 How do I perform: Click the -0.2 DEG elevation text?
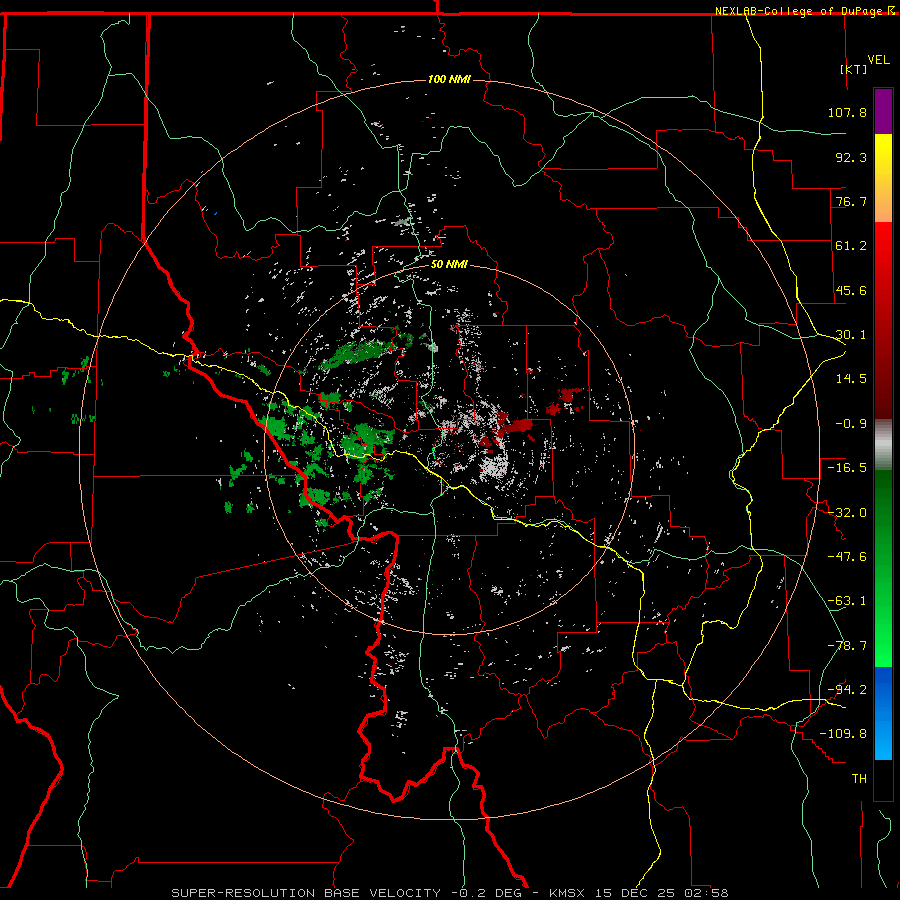tap(486, 893)
